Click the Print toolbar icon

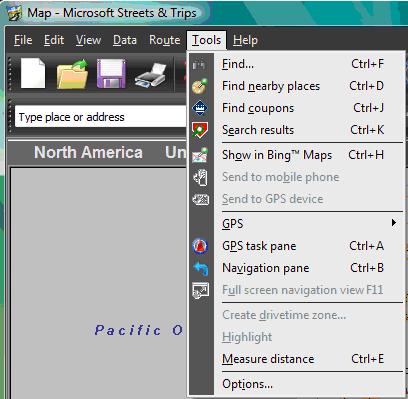click(x=151, y=76)
